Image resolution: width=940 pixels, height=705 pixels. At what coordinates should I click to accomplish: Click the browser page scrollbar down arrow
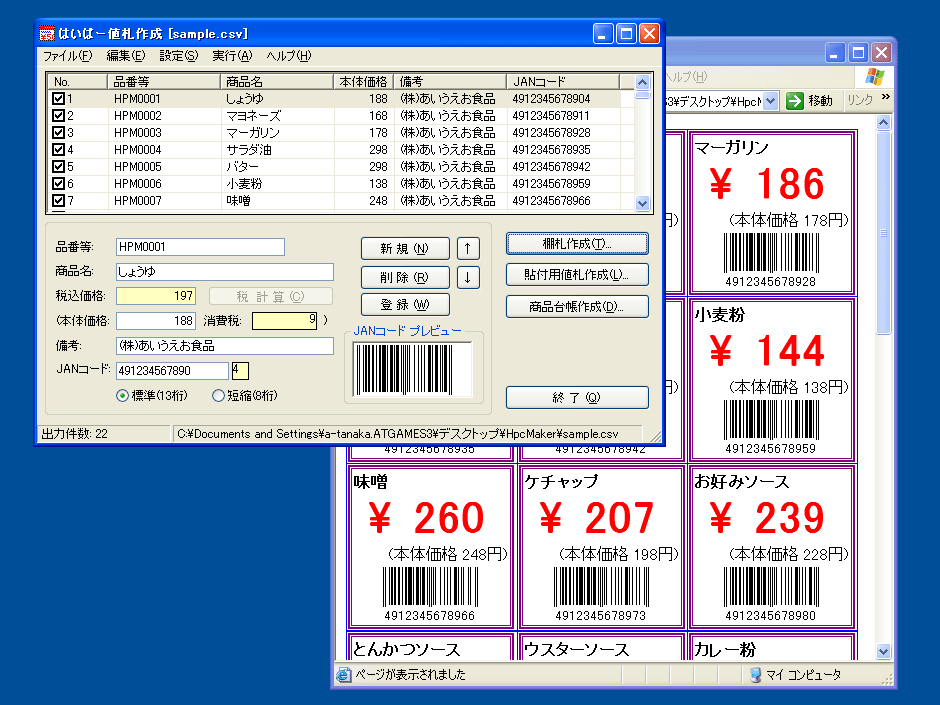(x=884, y=651)
